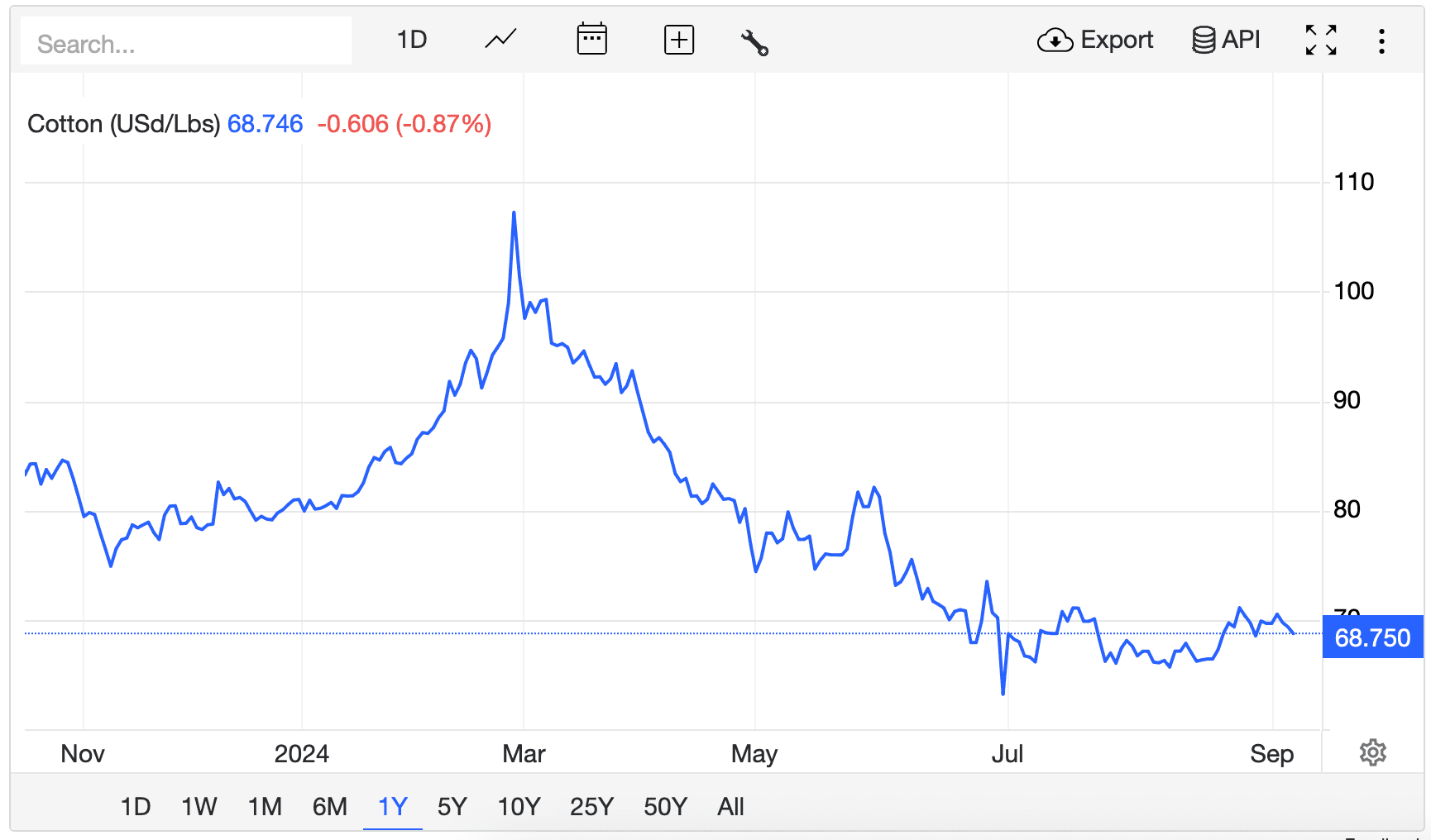This screenshot has height=840, width=1431.
Task: Choose the 6M time range
Action: (x=329, y=806)
